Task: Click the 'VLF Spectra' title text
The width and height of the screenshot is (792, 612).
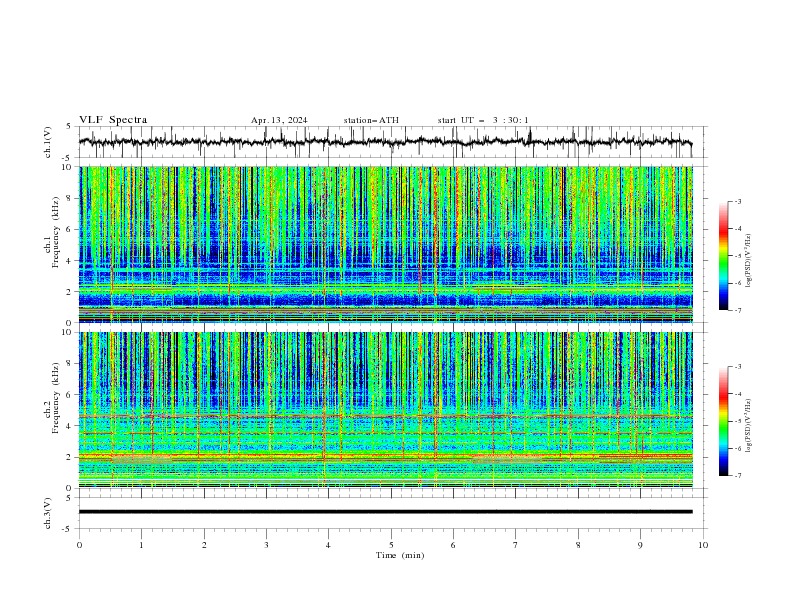Action: tap(113, 120)
